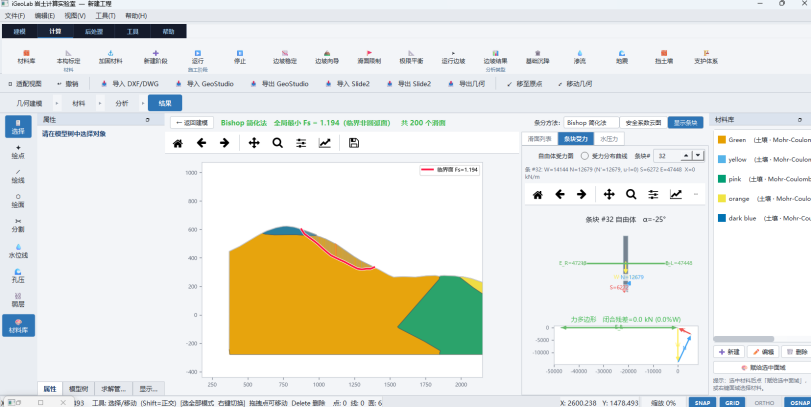
Task: Open subplot sliders in the slice free-body toolbar
Action: coord(653,194)
